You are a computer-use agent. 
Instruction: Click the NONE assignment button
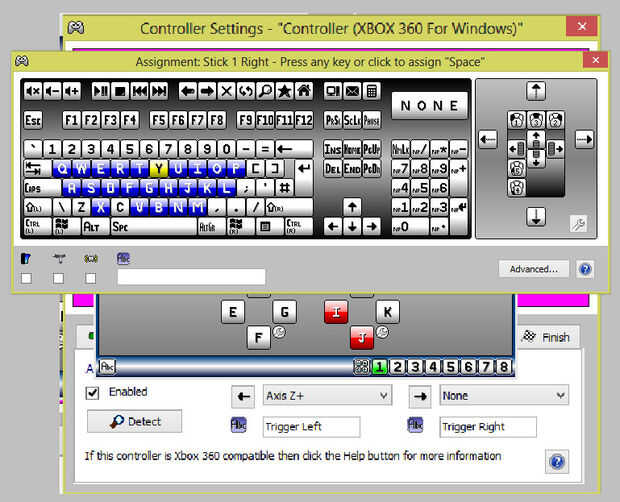coord(429,106)
